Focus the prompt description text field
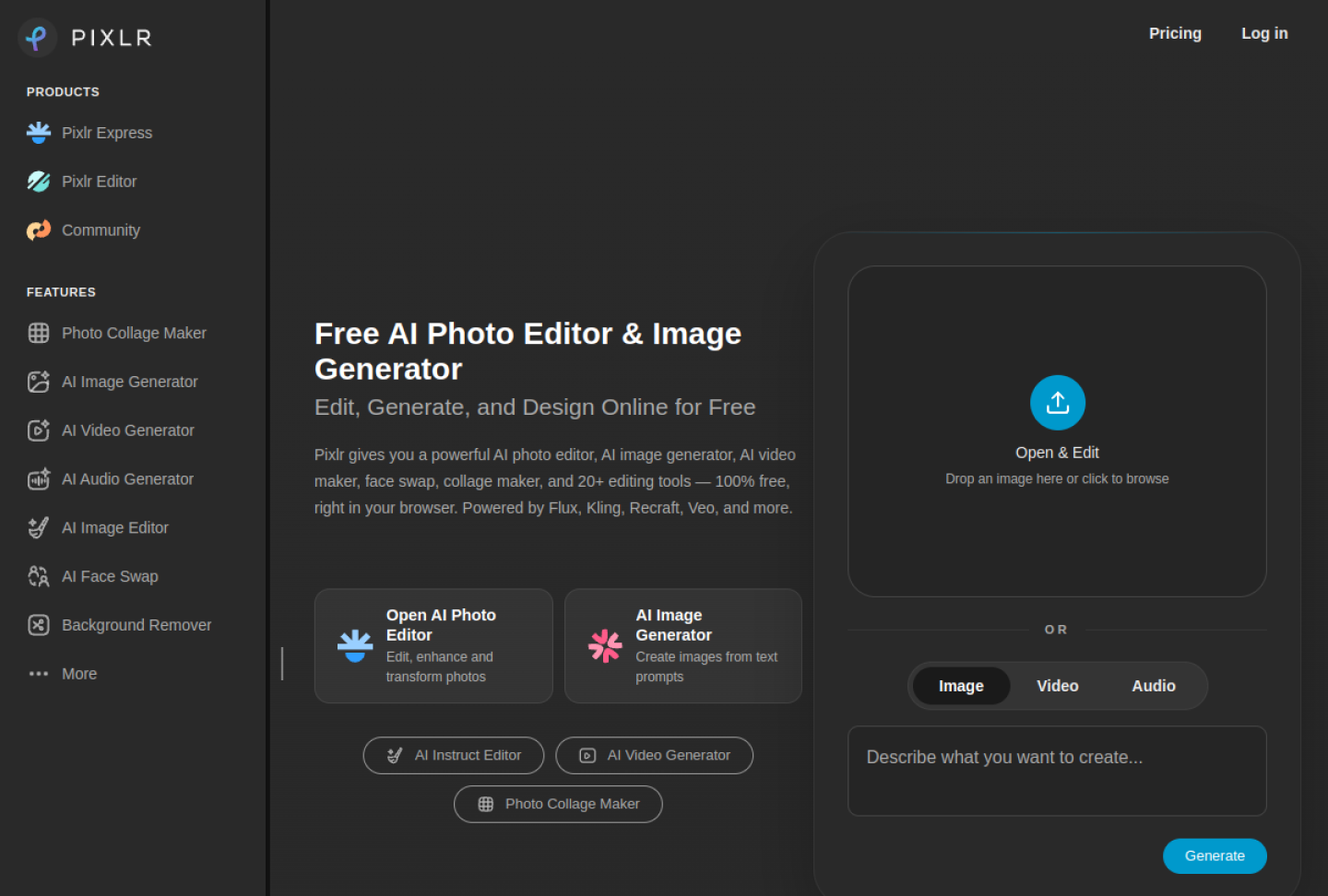Image resolution: width=1328 pixels, height=896 pixels. click(1057, 771)
